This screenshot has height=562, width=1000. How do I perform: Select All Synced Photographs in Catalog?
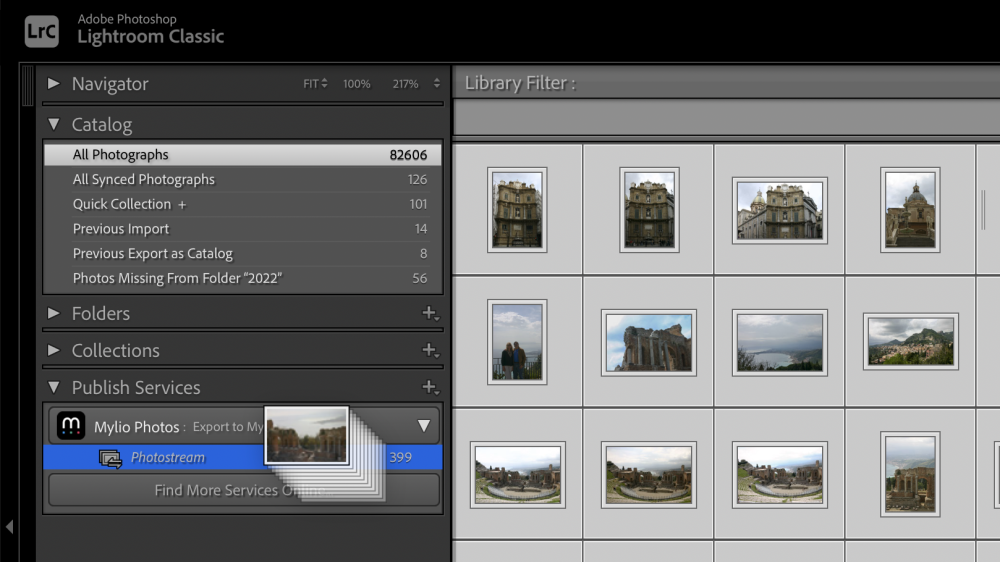[x=144, y=180]
